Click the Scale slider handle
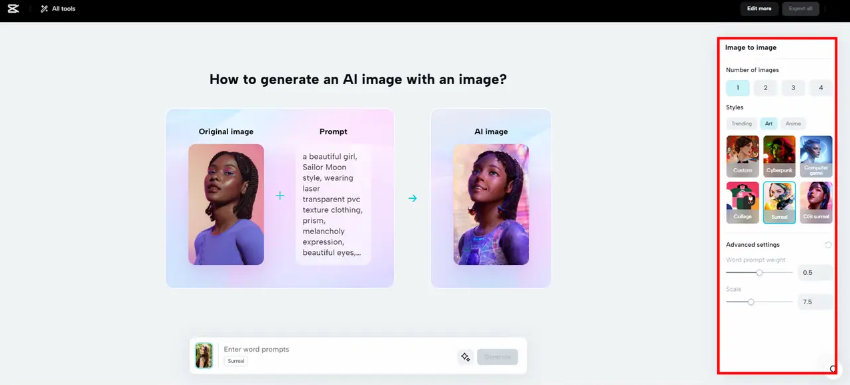The height and width of the screenshot is (385, 850). [751, 302]
